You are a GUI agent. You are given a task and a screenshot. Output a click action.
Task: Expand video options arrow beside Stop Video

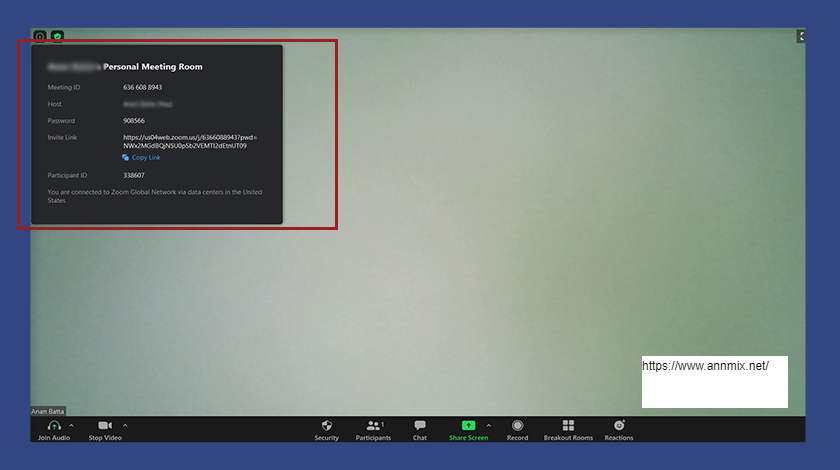125,426
